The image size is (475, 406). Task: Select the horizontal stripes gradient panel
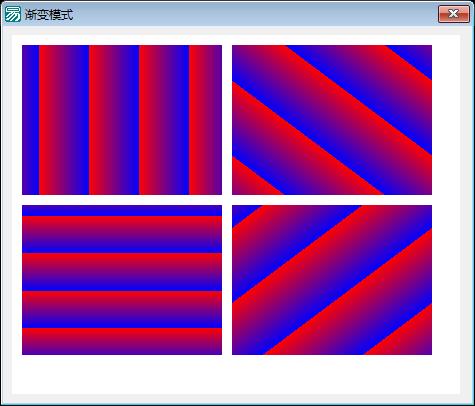coord(122,280)
